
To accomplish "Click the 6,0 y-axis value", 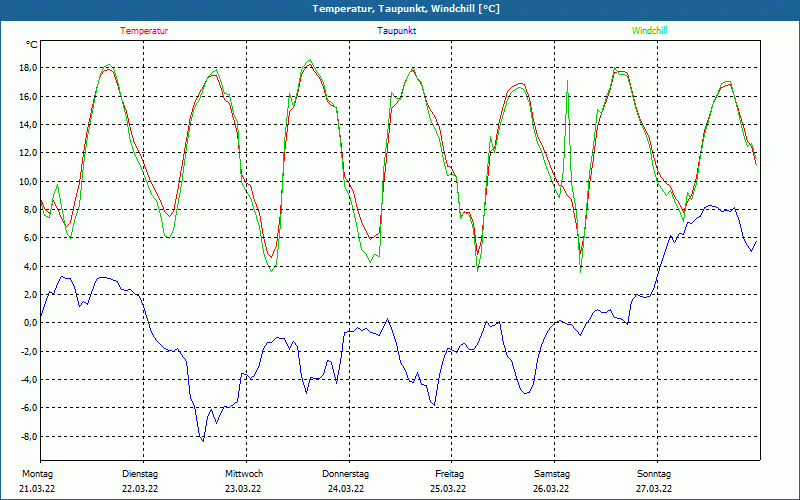I will click(29, 238).
